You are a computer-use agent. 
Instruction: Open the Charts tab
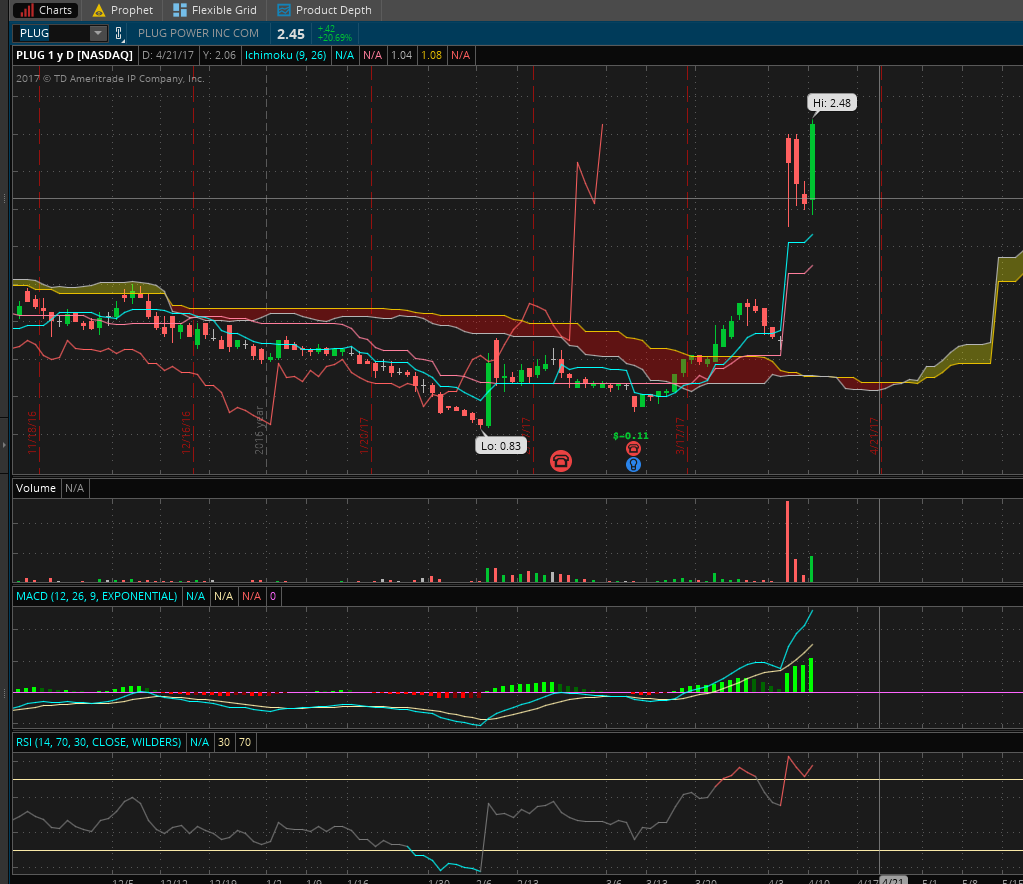click(46, 10)
